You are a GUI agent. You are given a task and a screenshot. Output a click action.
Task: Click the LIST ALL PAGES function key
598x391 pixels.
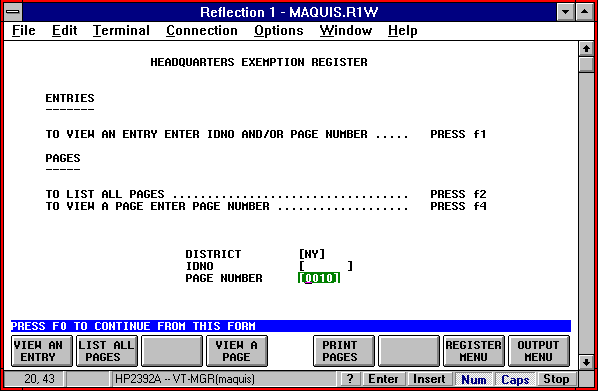click(107, 351)
